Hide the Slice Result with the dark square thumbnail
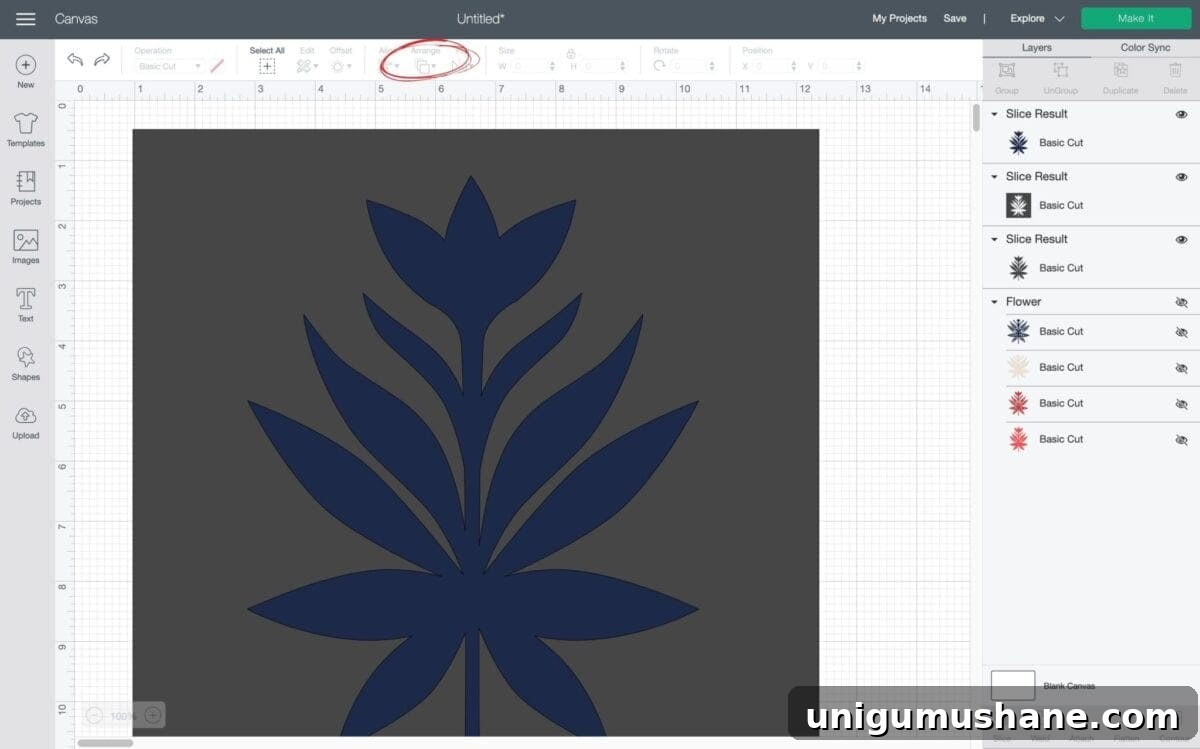 [x=1181, y=177]
